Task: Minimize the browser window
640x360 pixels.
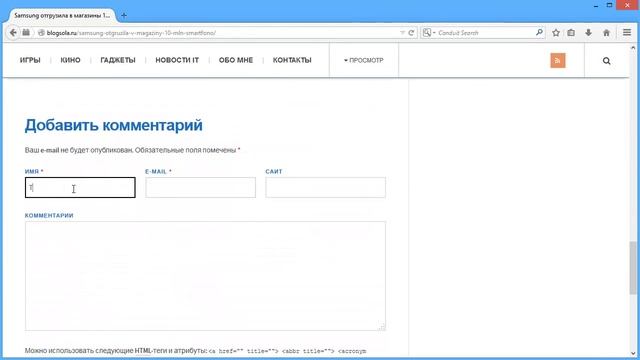Action: click(x=596, y=6)
